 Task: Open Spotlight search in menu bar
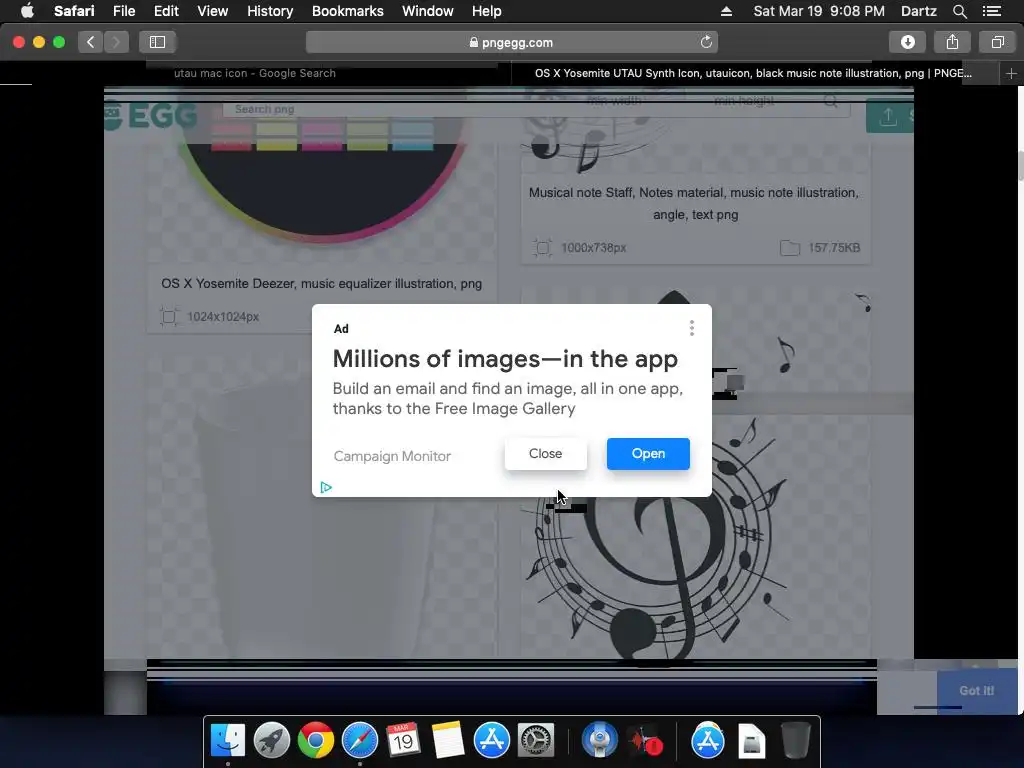pyautogui.click(x=959, y=11)
